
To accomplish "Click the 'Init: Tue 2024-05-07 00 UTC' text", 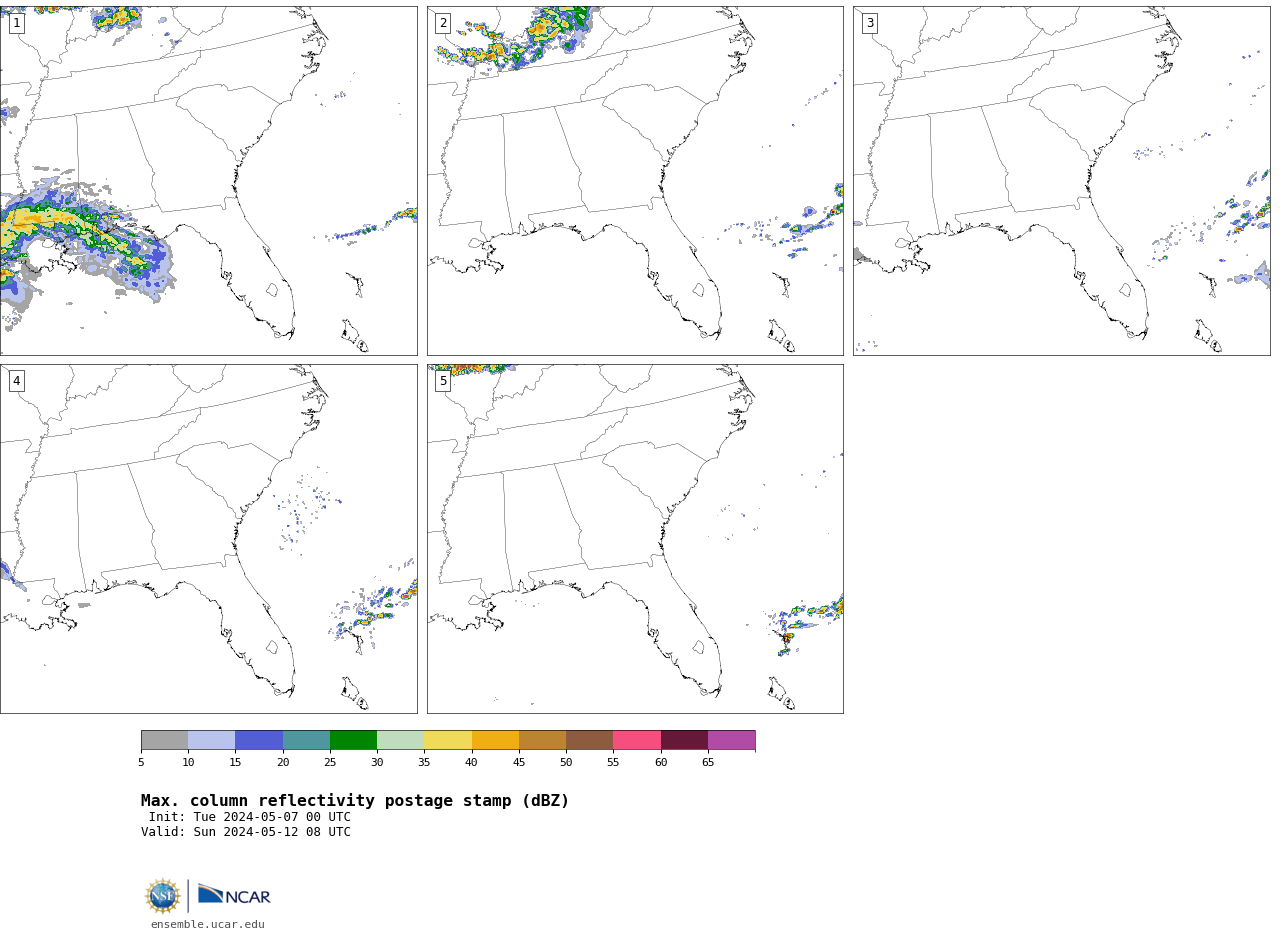I will pyautogui.click(x=250, y=817).
